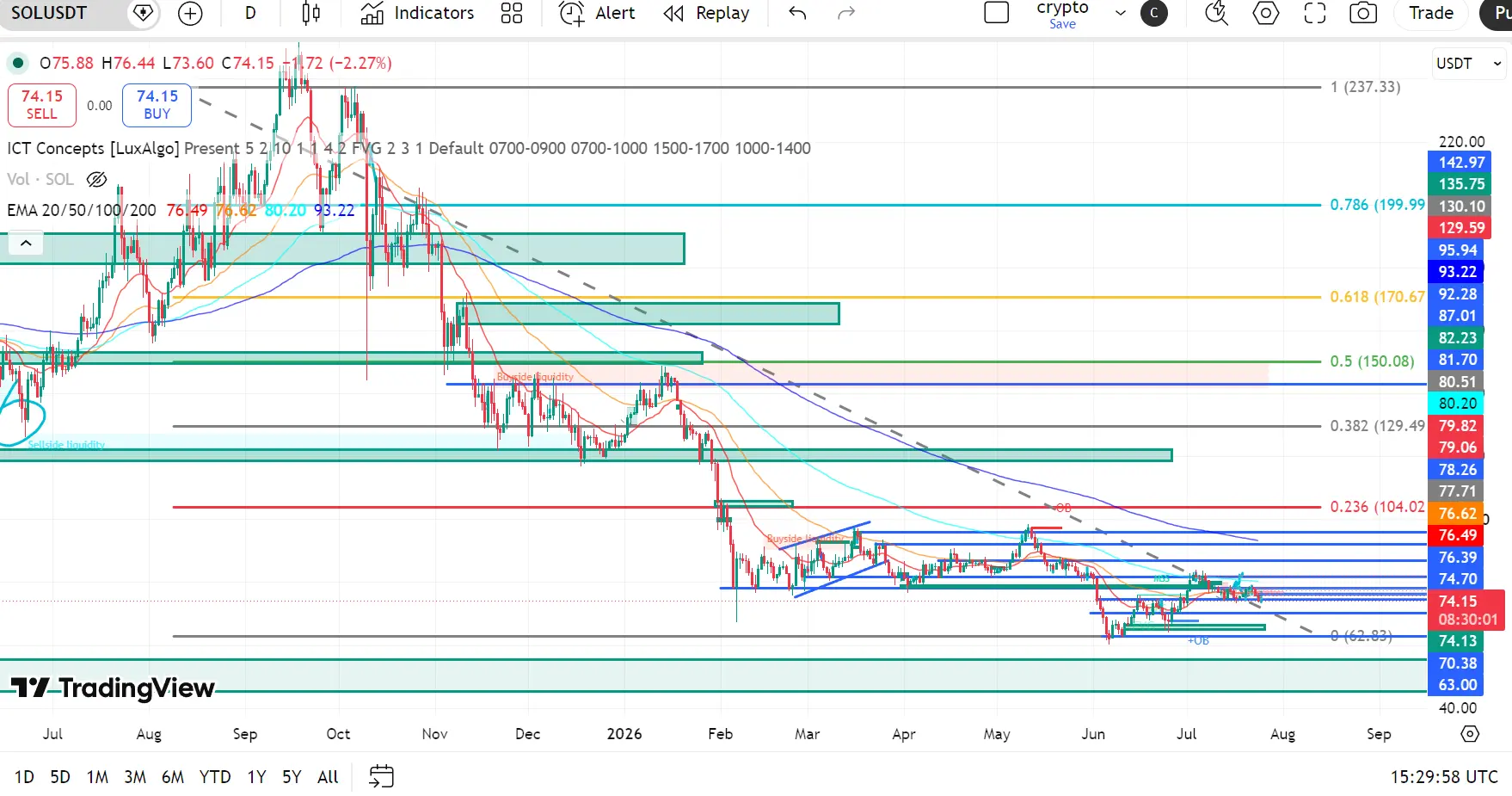Image resolution: width=1512 pixels, height=796 pixels.
Task: Expand the layout name dropdown arrow
Action: (1120, 13)
